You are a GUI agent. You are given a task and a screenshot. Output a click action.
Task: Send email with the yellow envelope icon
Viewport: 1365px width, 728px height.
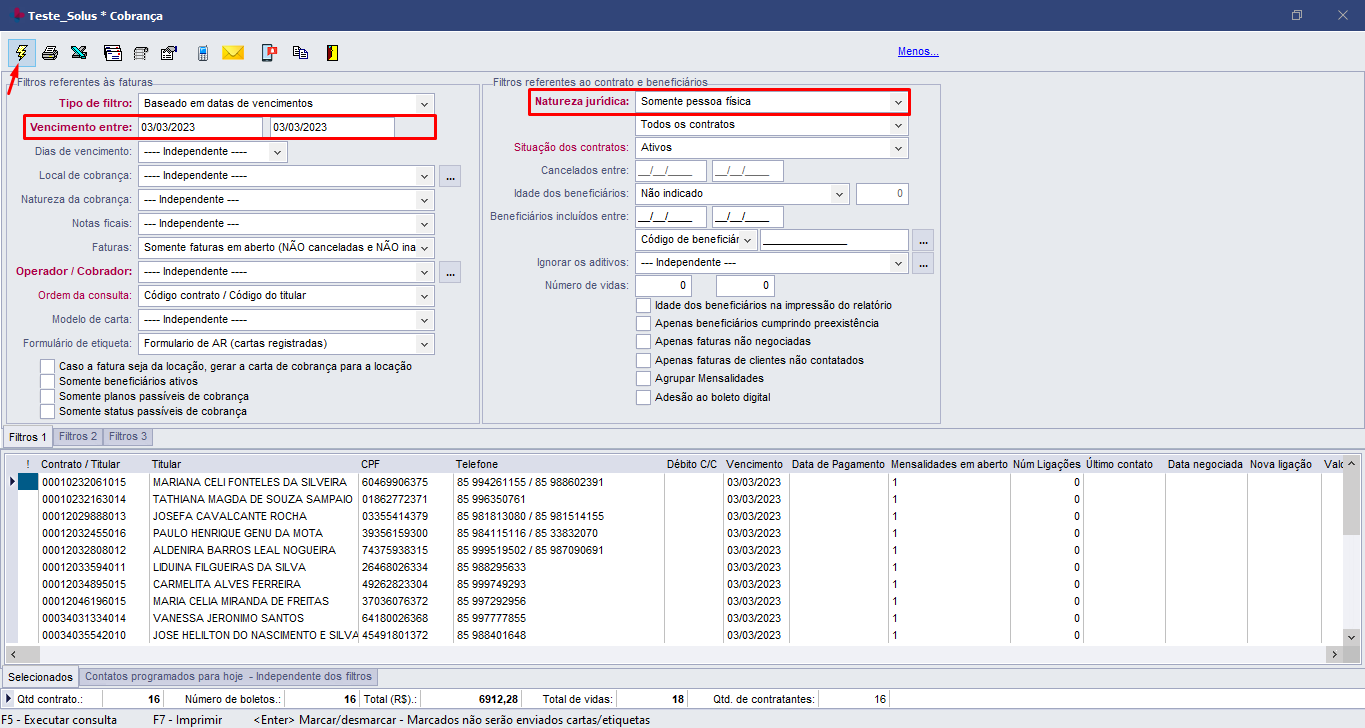[x=233, y=53]
